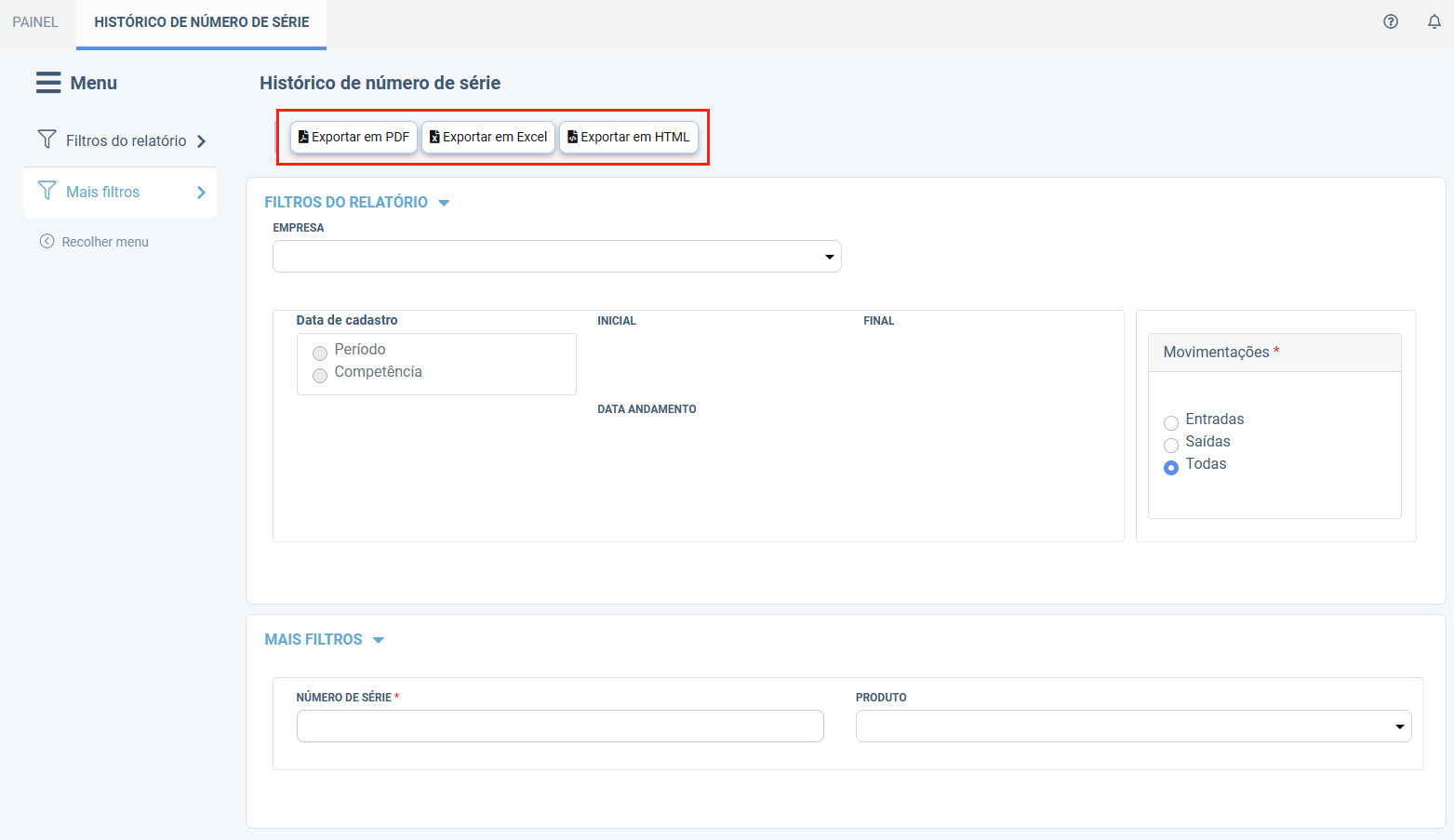Select the Todas radio option
1454x840 pixels.
tap(1171, 468)
